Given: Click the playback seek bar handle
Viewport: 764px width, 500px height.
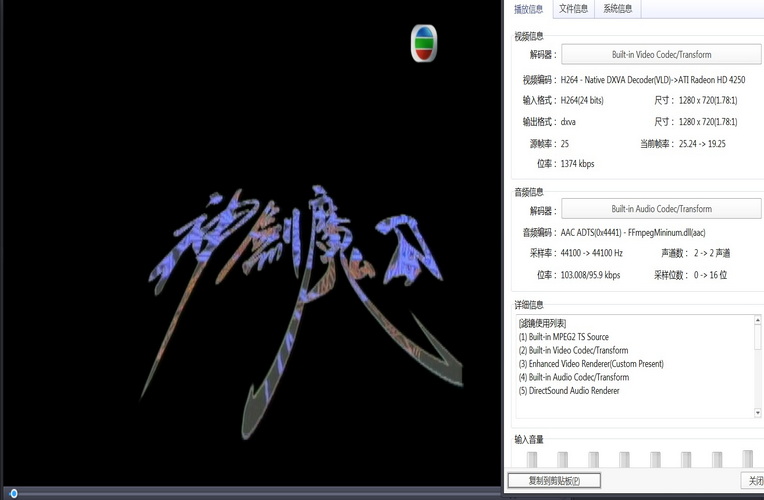Looking at the screenshot, I should tap(13, 494).
